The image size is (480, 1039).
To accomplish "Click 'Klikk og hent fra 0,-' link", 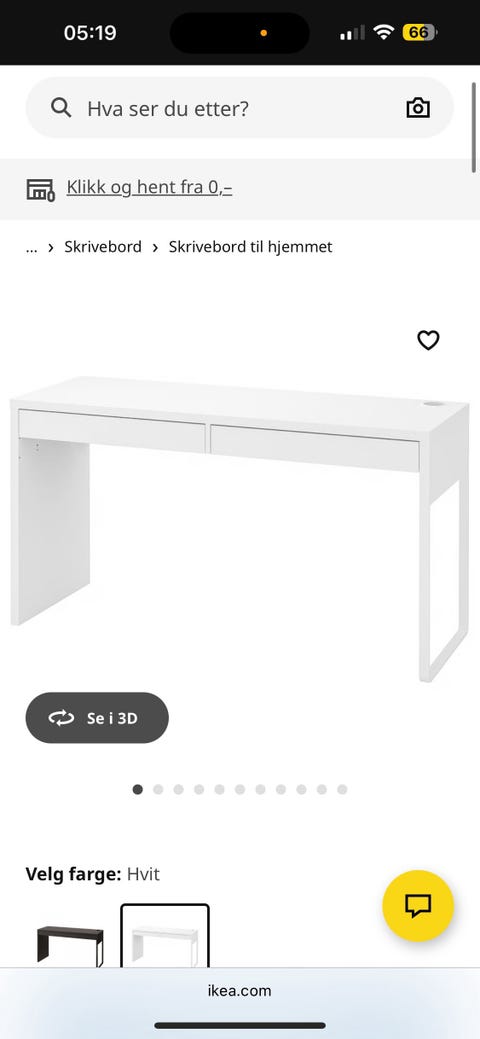I will [x=149, y=188].
